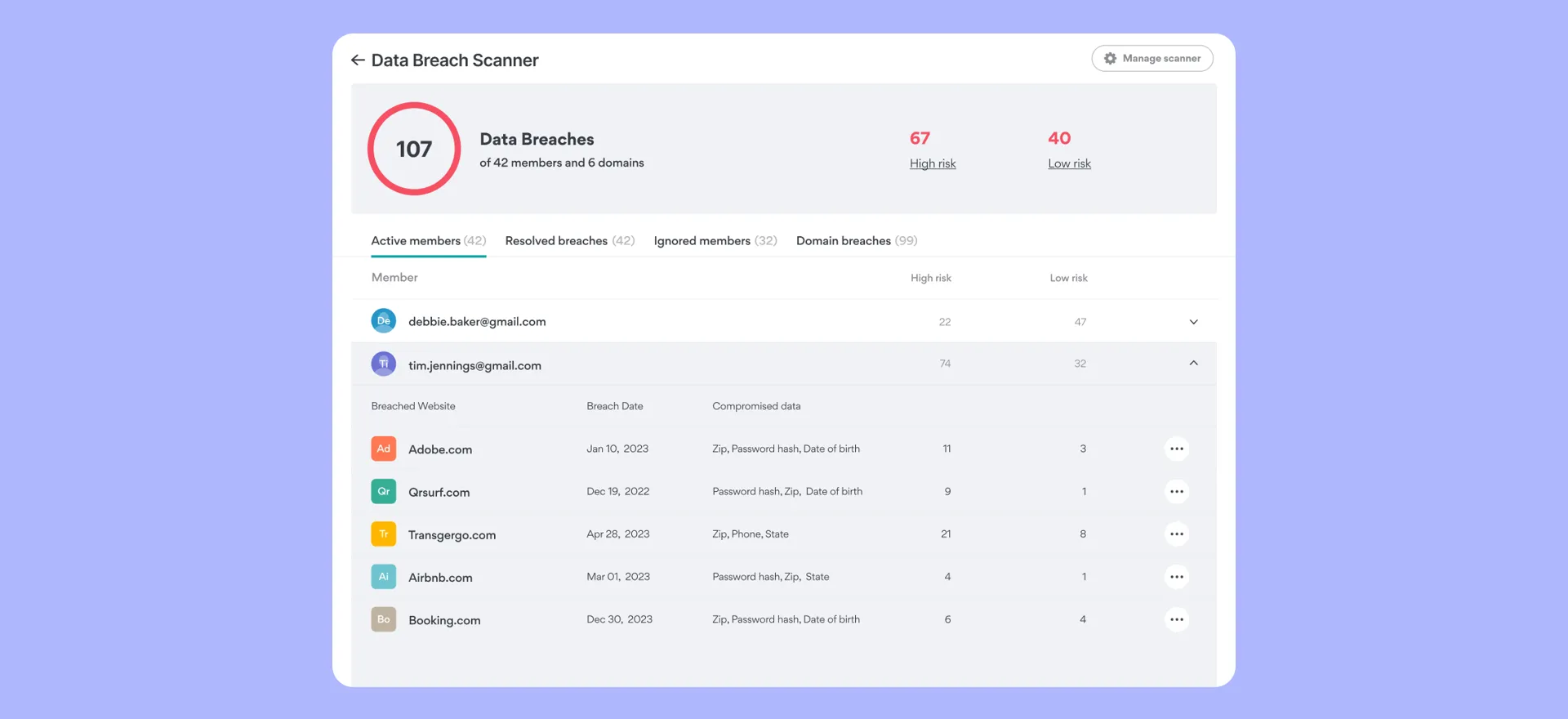Screen dimensions: 1568x719
Task: Open the Manage scanner settings
Action: (1151, 59)
